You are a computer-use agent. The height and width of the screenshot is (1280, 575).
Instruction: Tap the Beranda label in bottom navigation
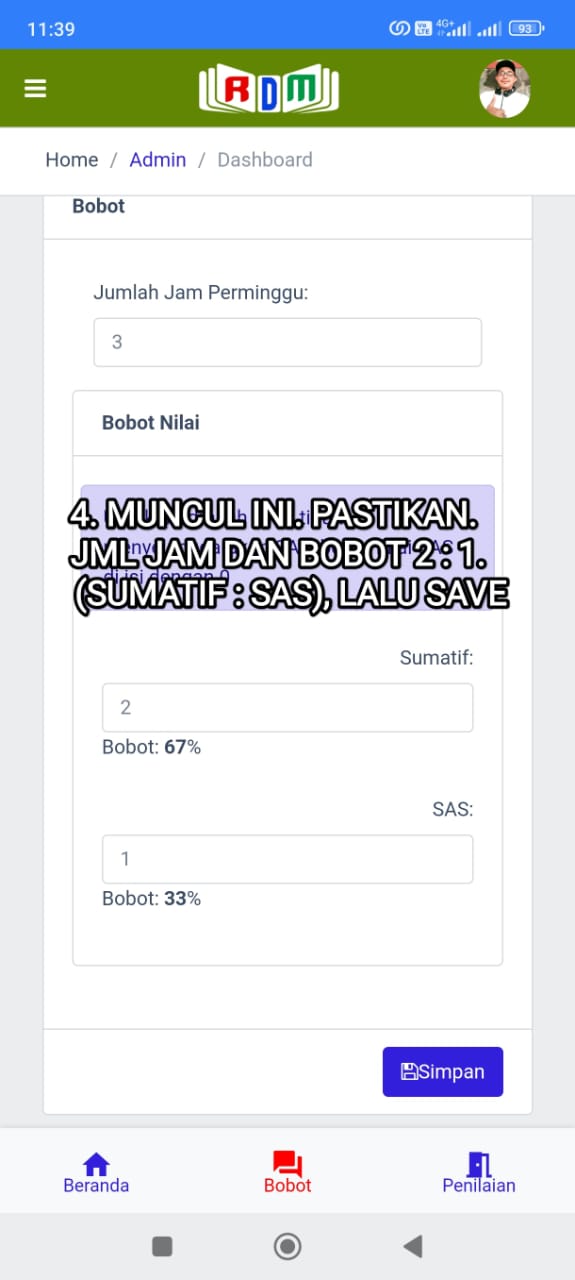tap(96, 1186)
